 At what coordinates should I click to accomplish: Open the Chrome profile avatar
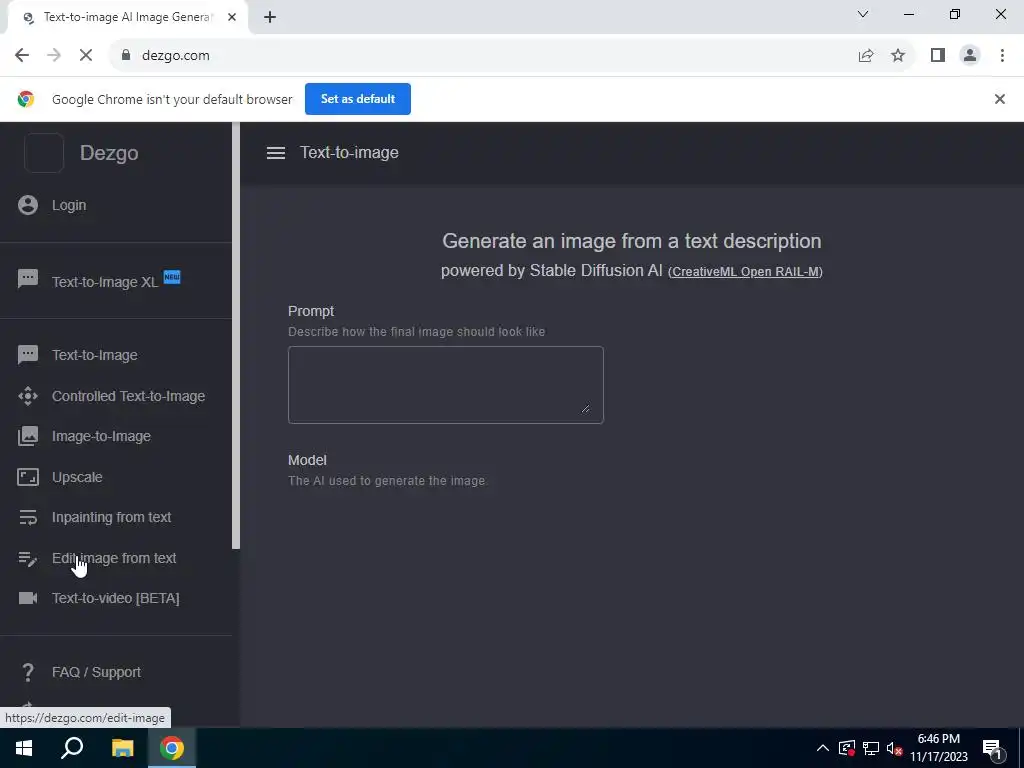coord(970,56)
